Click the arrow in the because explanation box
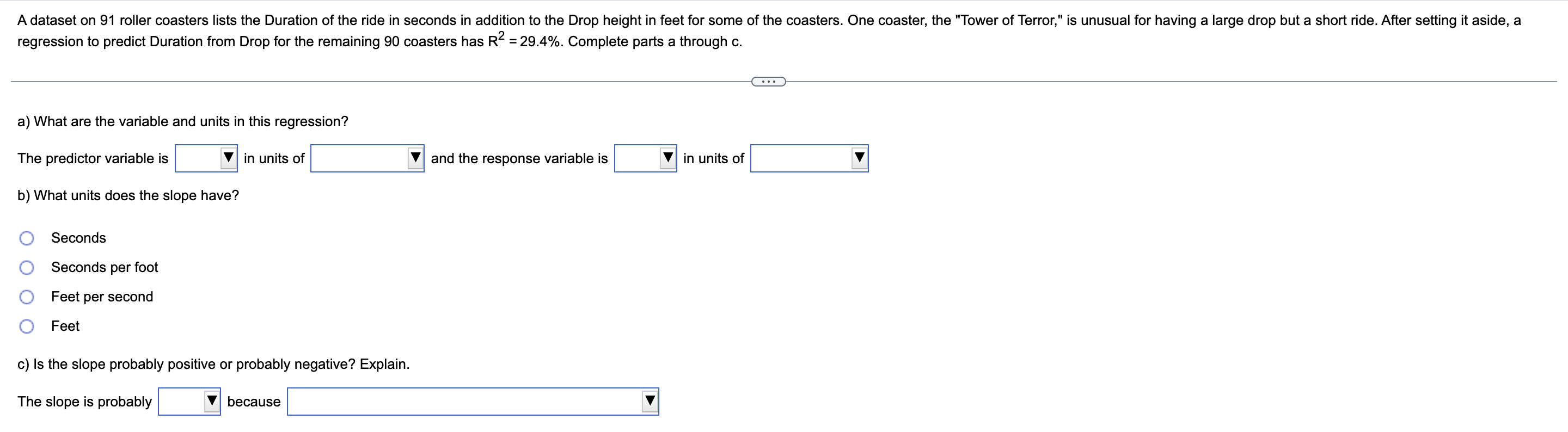 [648, 401]
